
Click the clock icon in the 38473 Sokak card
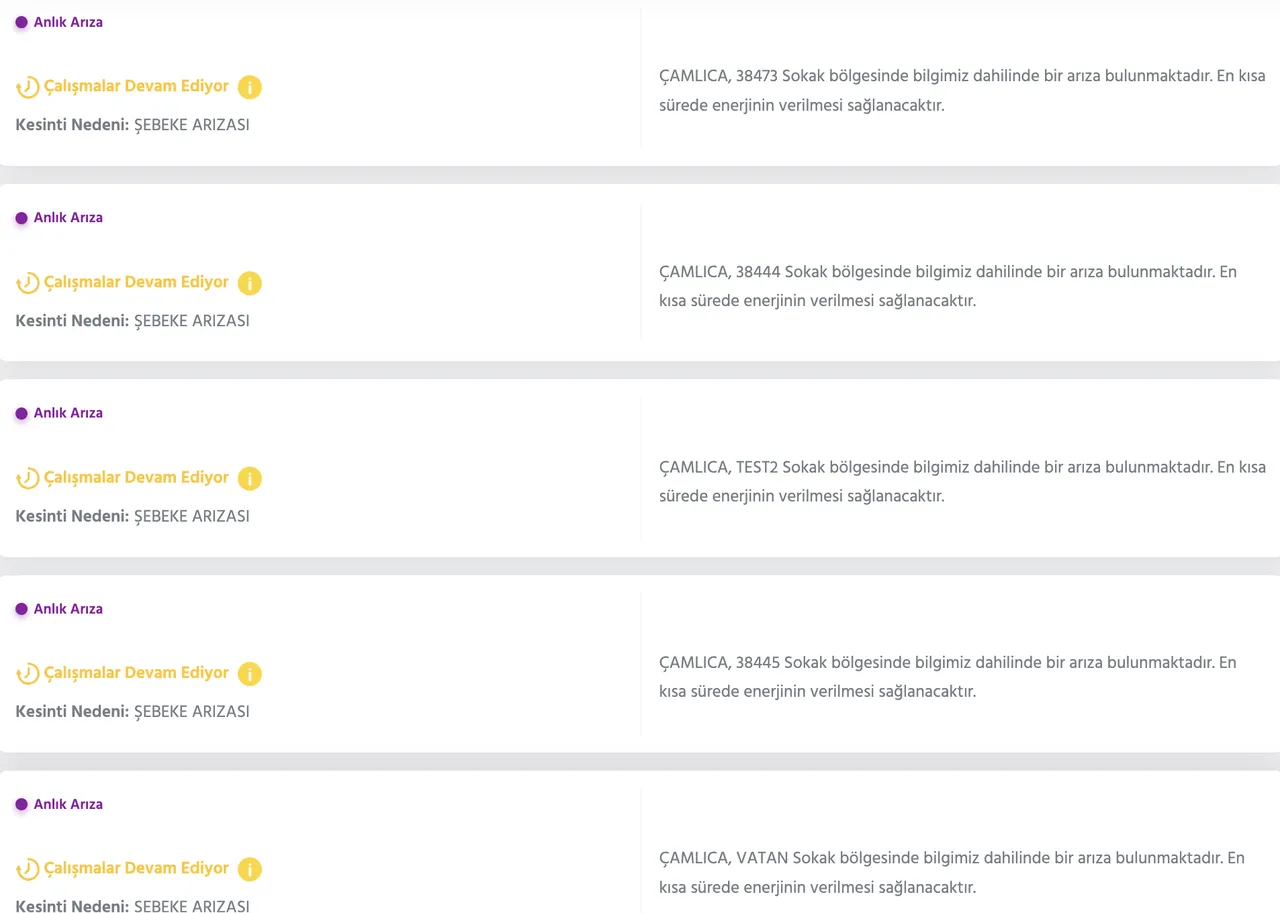coord(28,87)
